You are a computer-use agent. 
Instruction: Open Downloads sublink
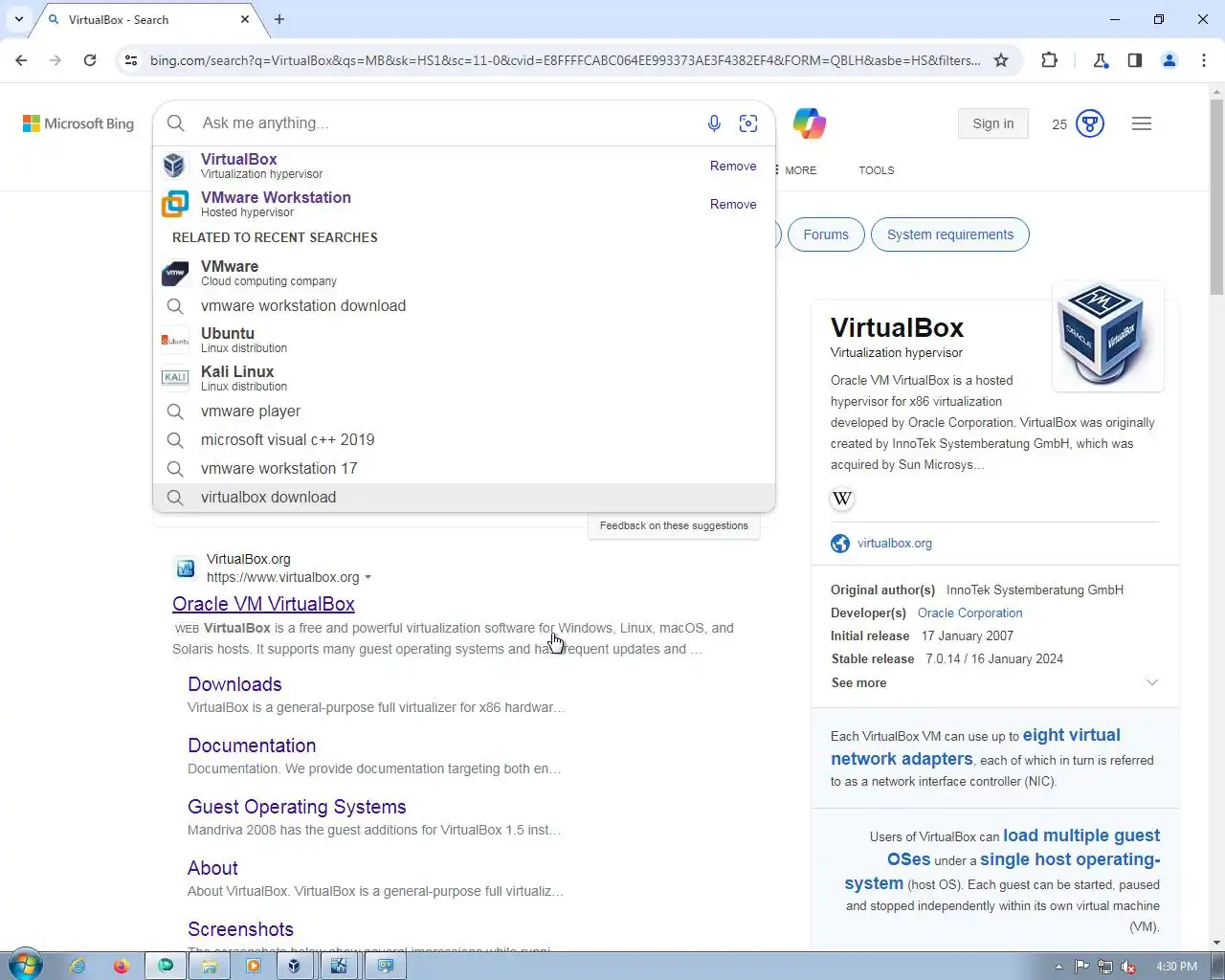[234, 684]
